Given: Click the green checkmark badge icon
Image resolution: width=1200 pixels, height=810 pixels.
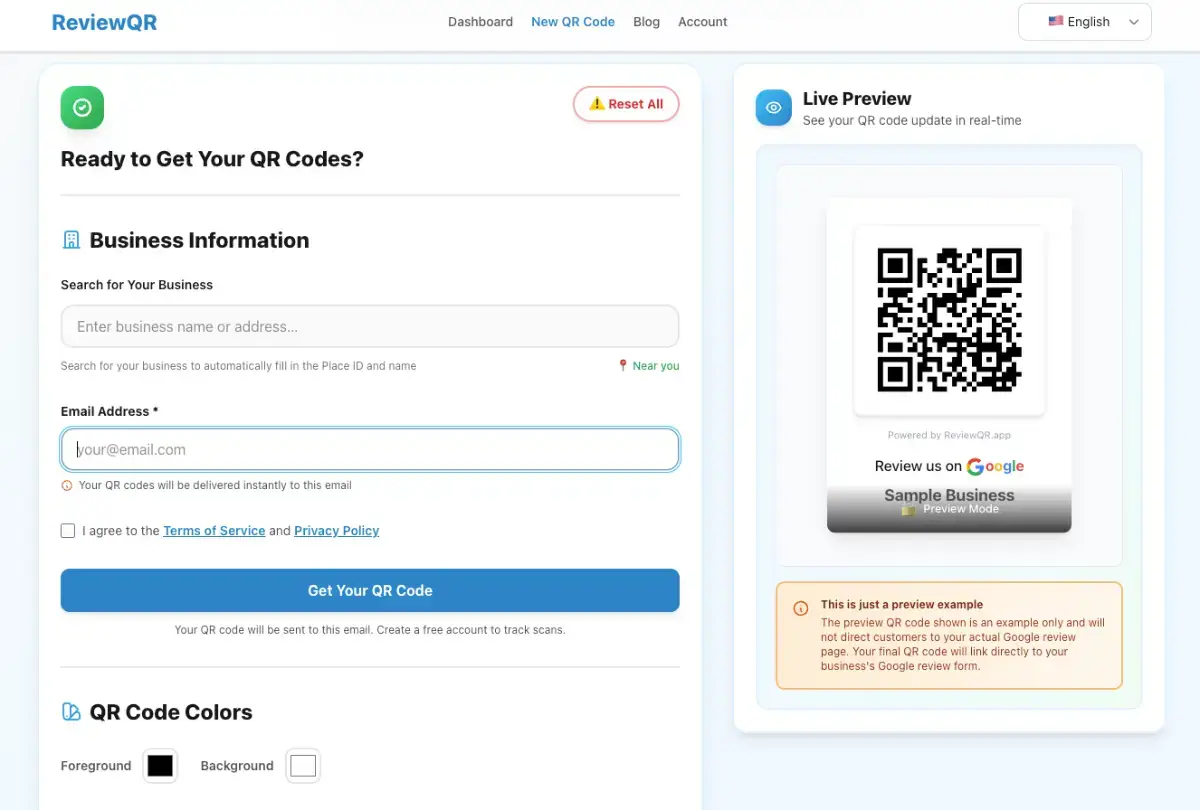Looking at the screenshot, I should click(82, 107).
